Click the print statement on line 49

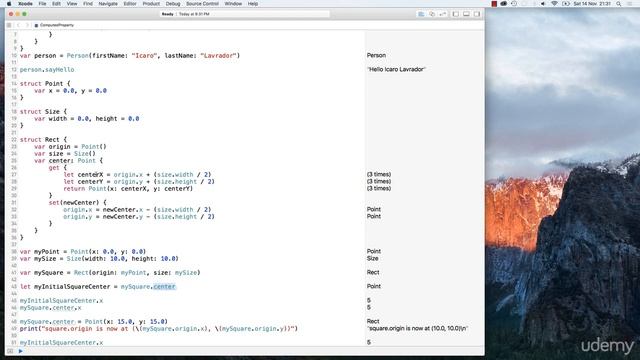pos(159,329)
